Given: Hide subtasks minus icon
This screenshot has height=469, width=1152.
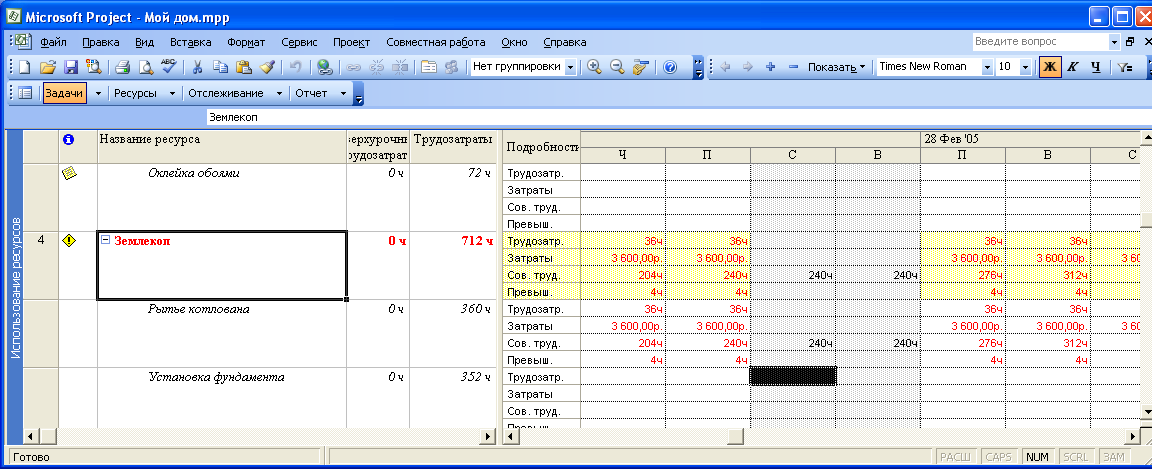Looking at the screenshot, I should coord(793,67).
